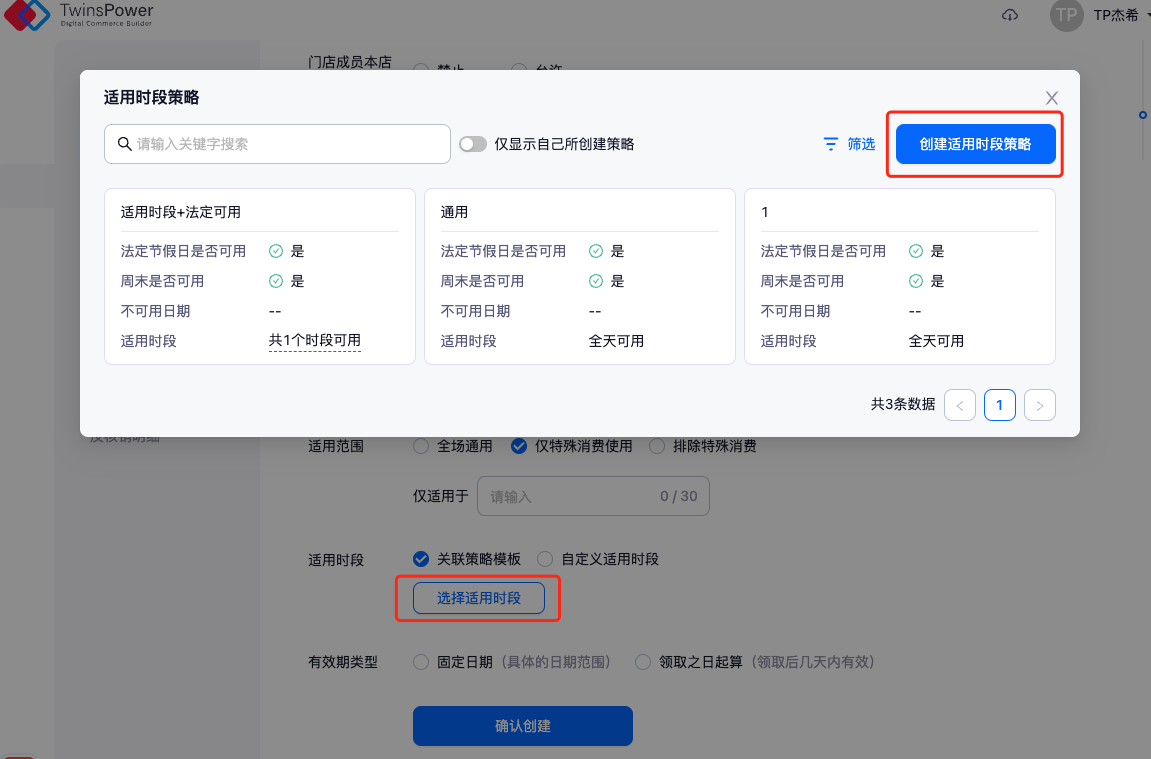Select page 1 in pagination

point(999,405)
